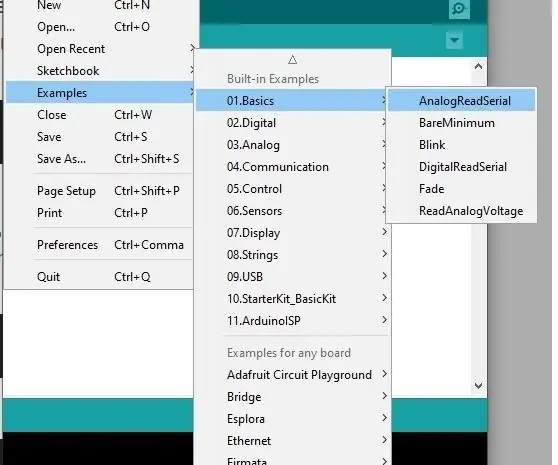
Task: Open the Blink example sketch
Action: (462, 145)
